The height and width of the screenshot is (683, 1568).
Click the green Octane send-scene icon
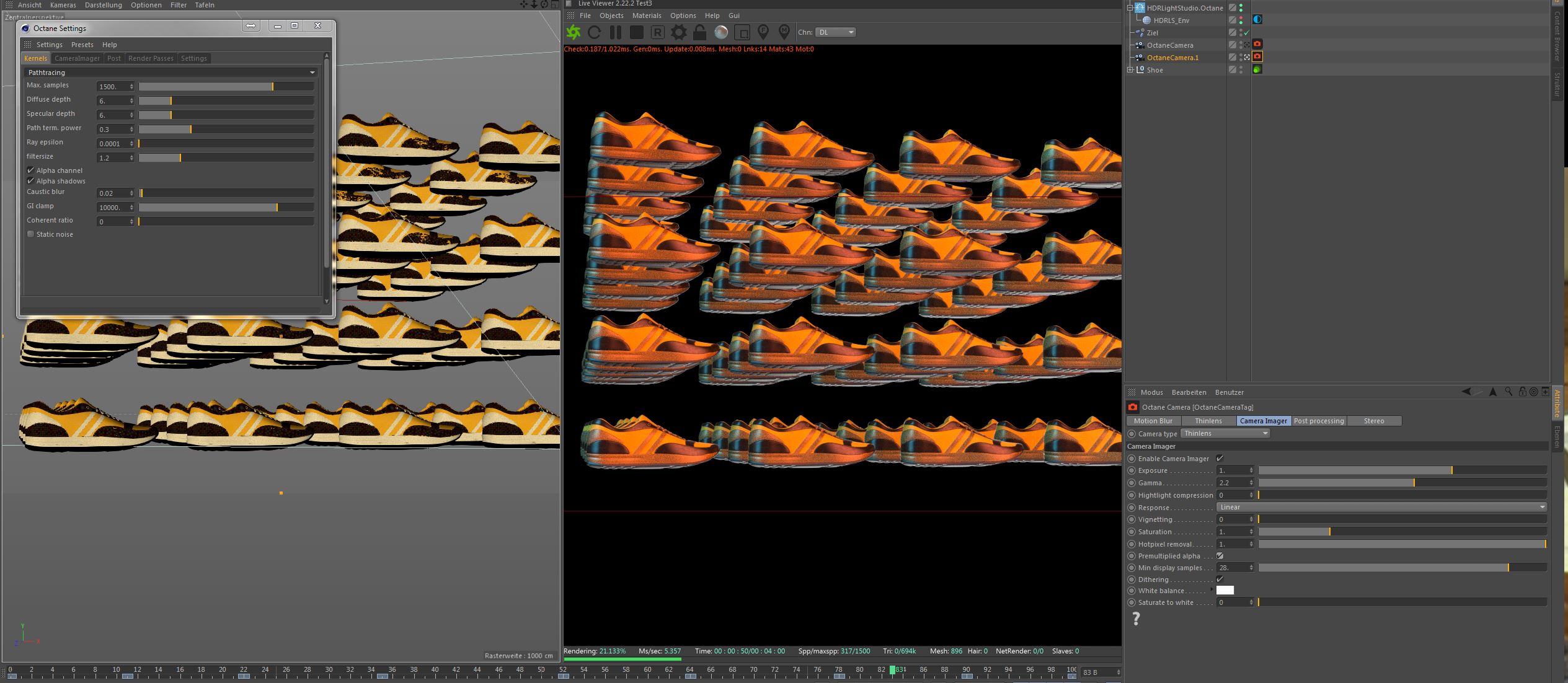tap(574, 32)
